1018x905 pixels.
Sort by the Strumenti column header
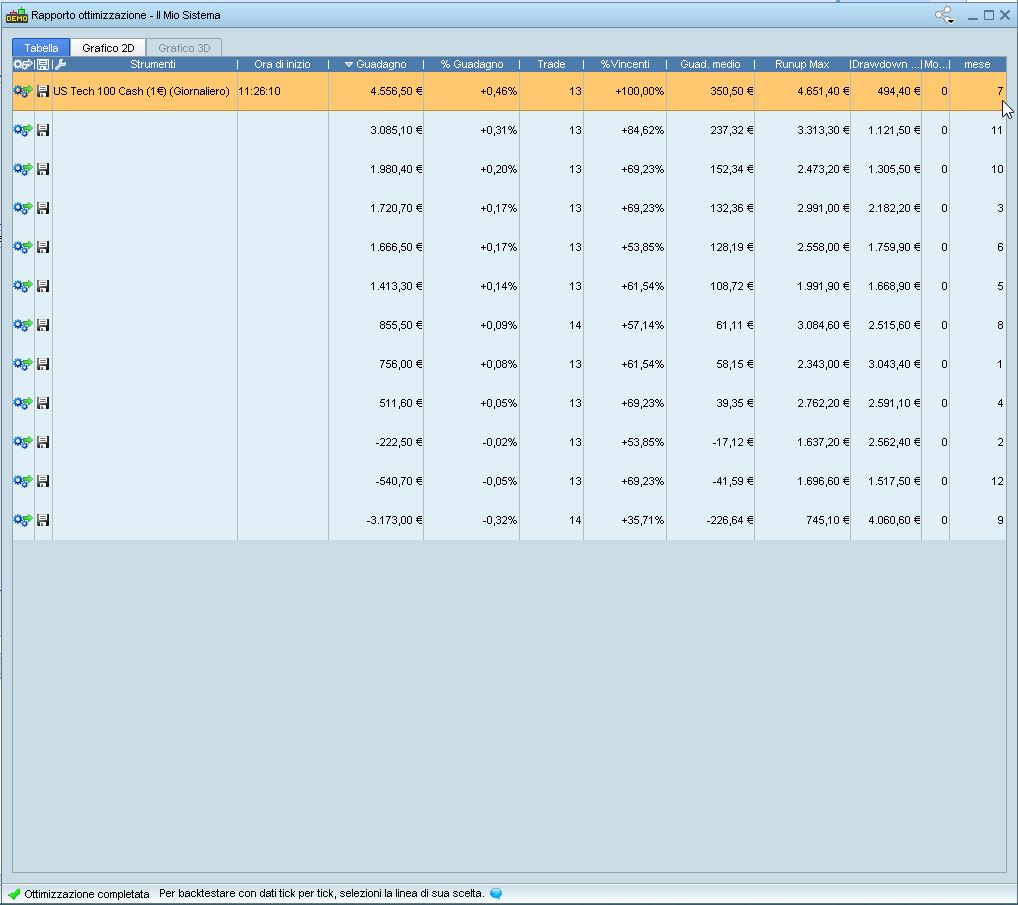(x=153, y=64)
